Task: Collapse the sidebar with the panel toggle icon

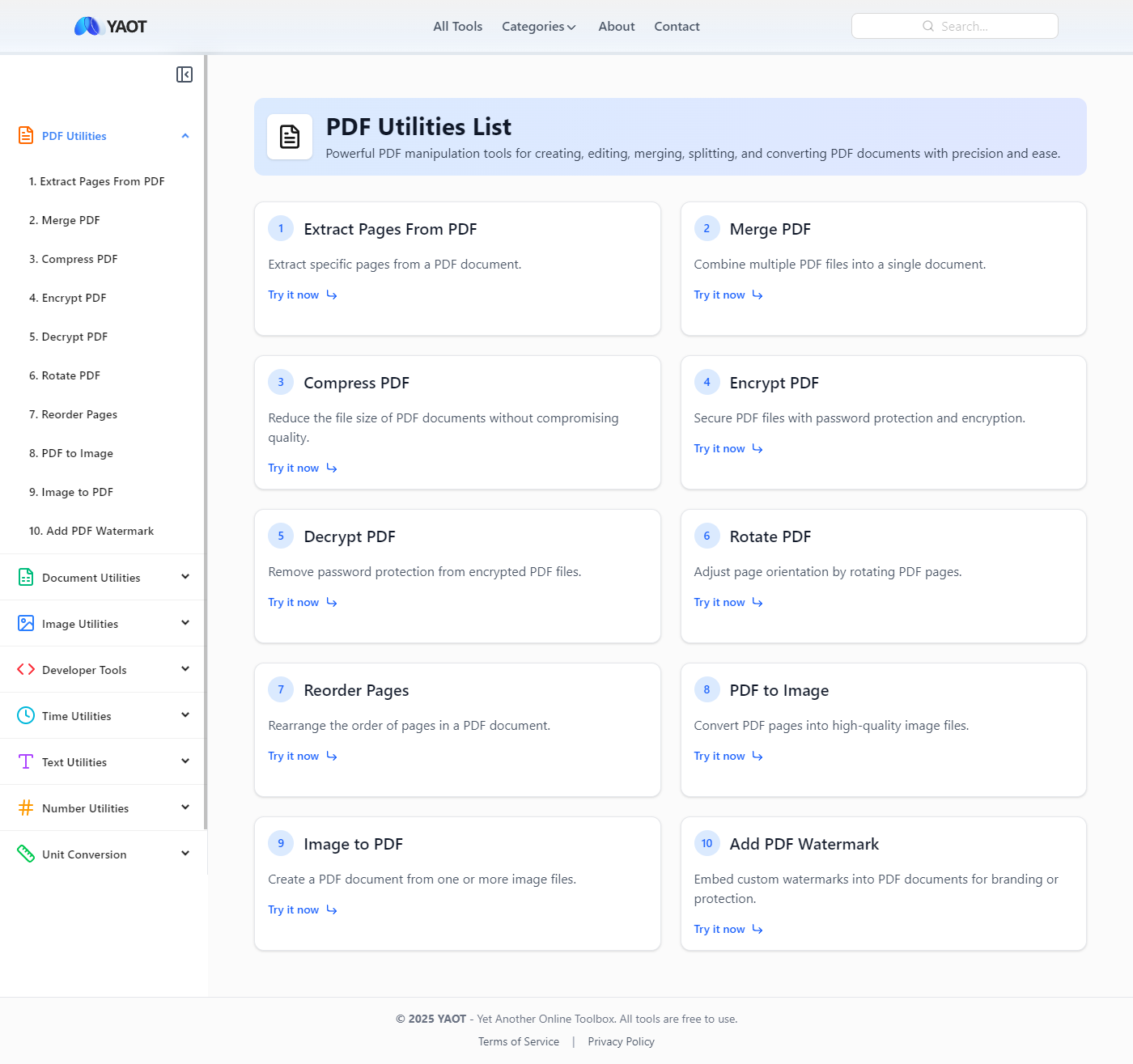Action: click(185, 74)
